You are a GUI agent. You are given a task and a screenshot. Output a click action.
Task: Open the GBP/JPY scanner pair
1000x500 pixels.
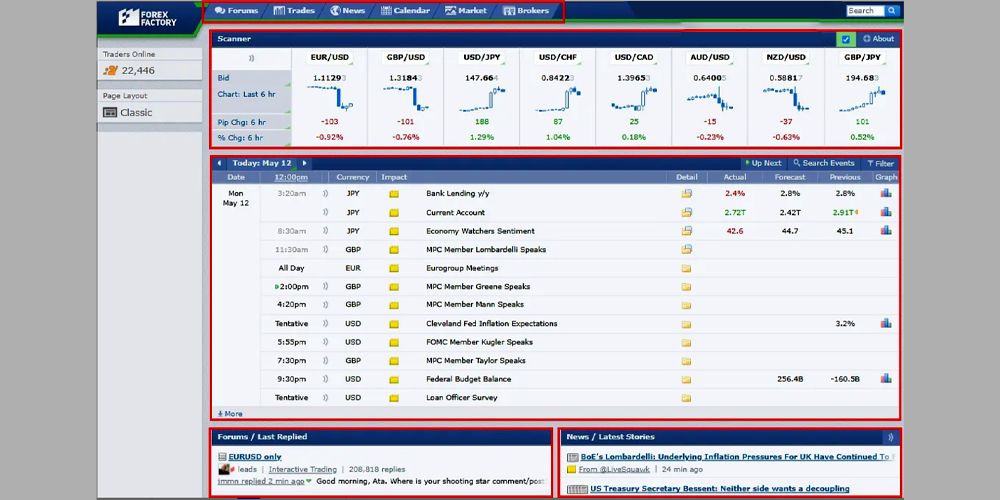[x=862, y=57]
